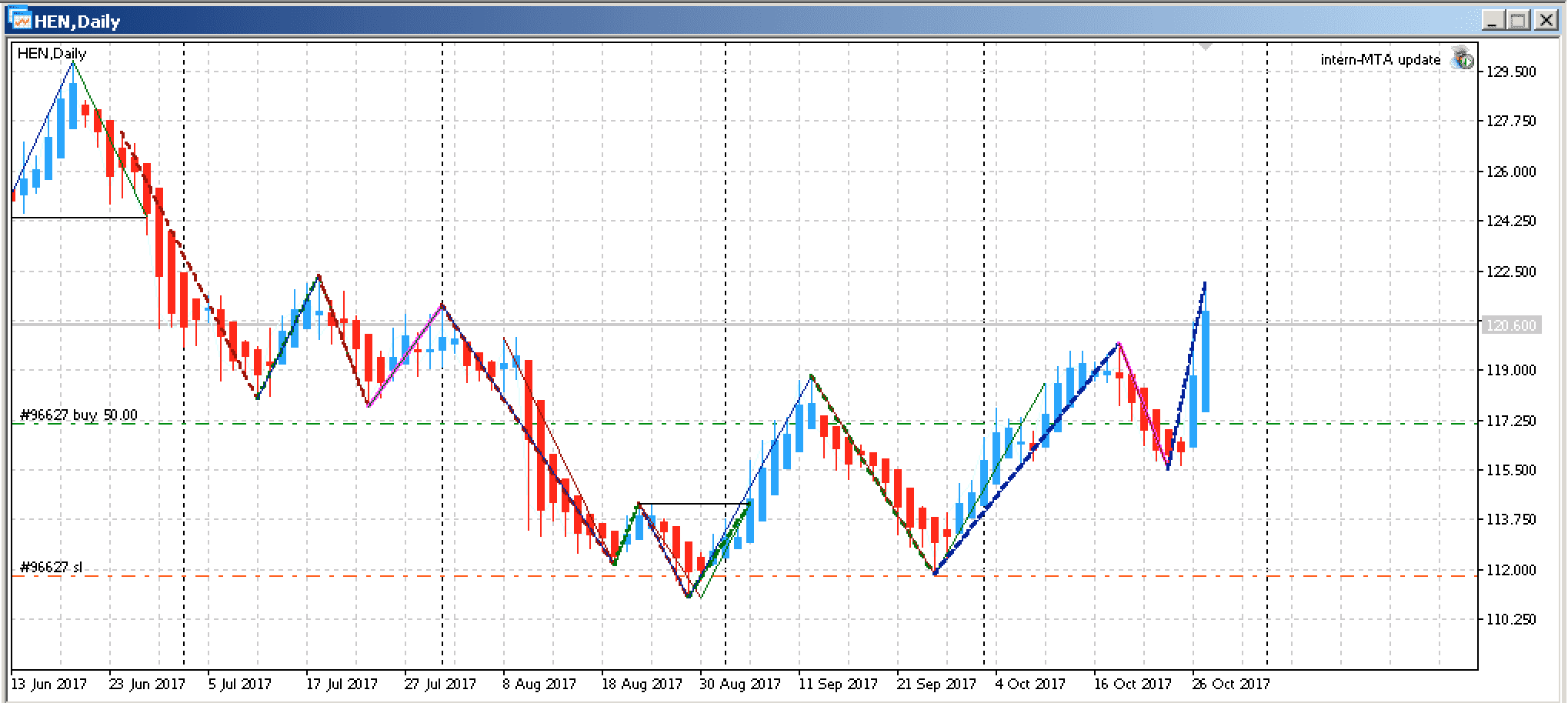
Task: Click the intern-MTA expert advisor icon
Action: tap(1462, 59)
